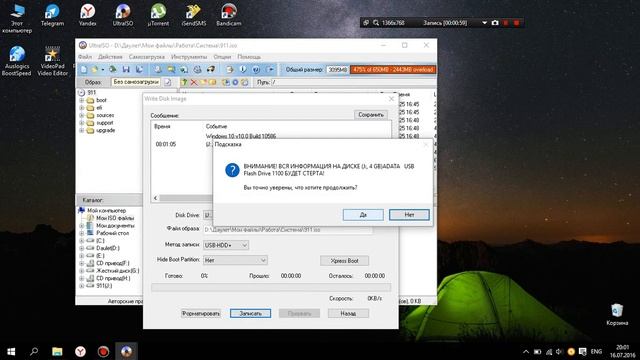
Task: Click the New image toolbar icon in UltraISO
Action: [84, 70]
